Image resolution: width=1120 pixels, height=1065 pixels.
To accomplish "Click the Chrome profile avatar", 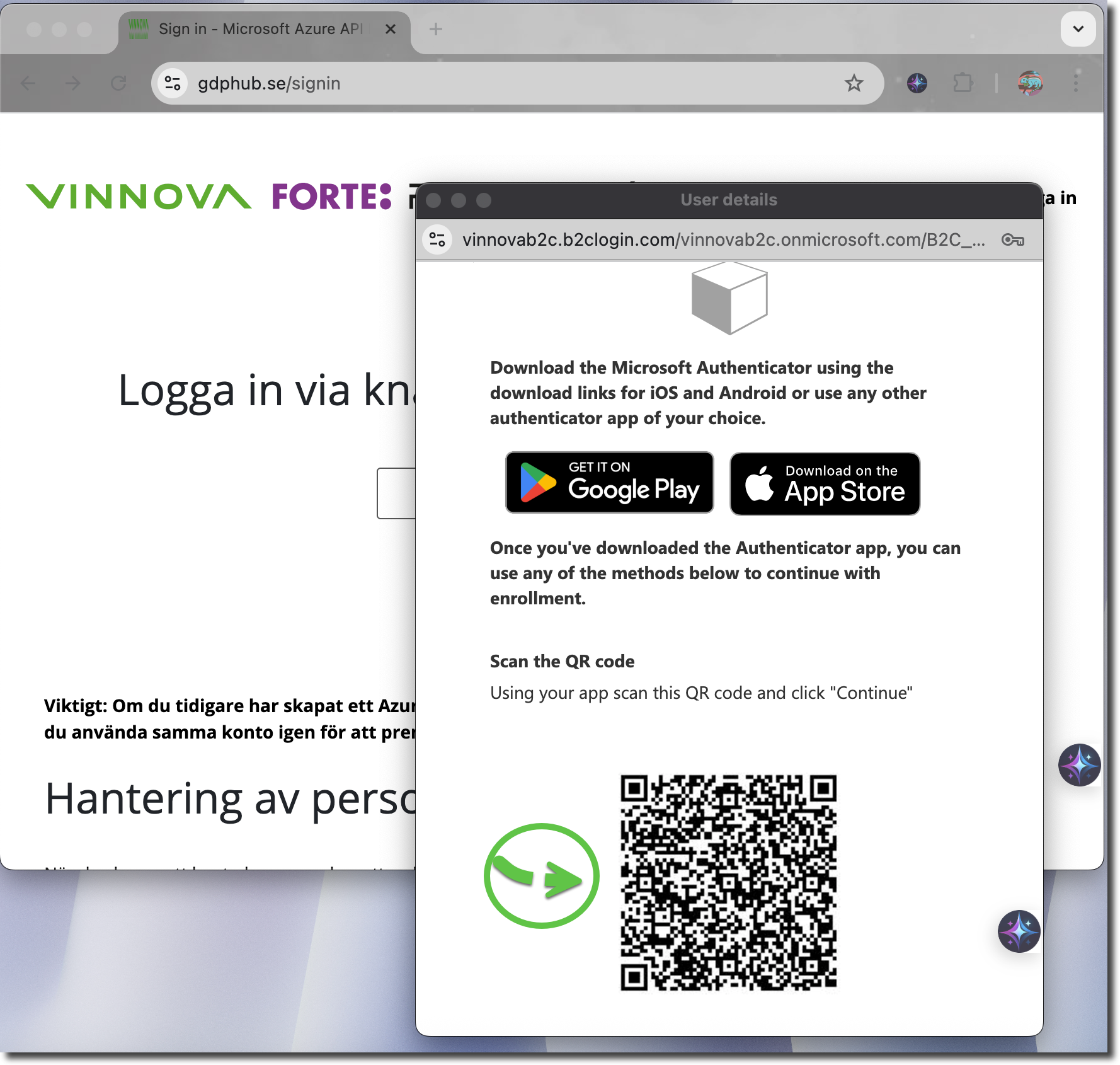I will [x=1030, y=83].
